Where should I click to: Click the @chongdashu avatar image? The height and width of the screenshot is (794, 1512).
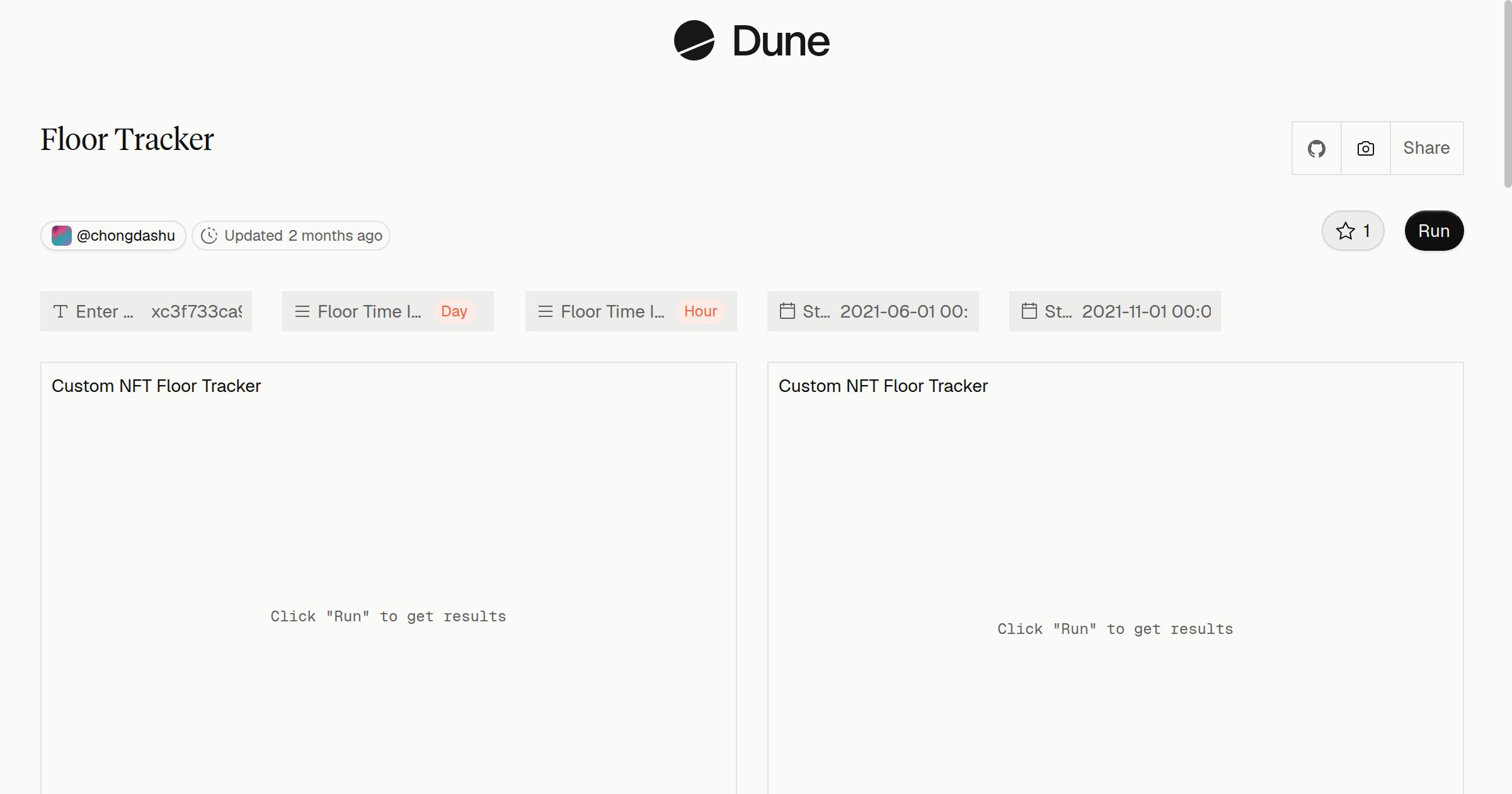coord(61,236)
